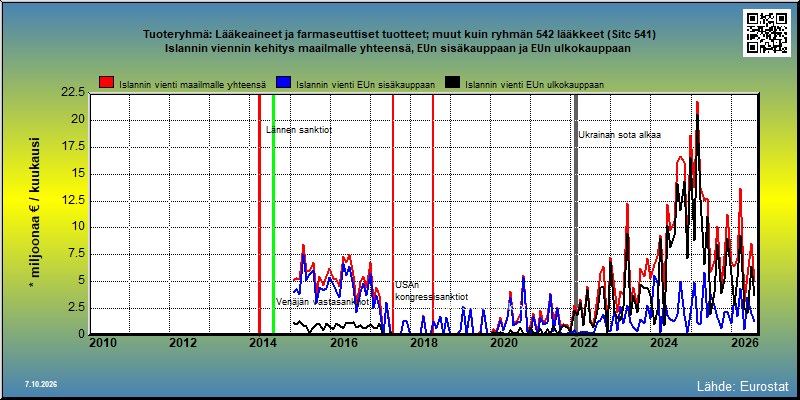
Task: Click the y-axis value 15
Action: (x=78, y=173)
